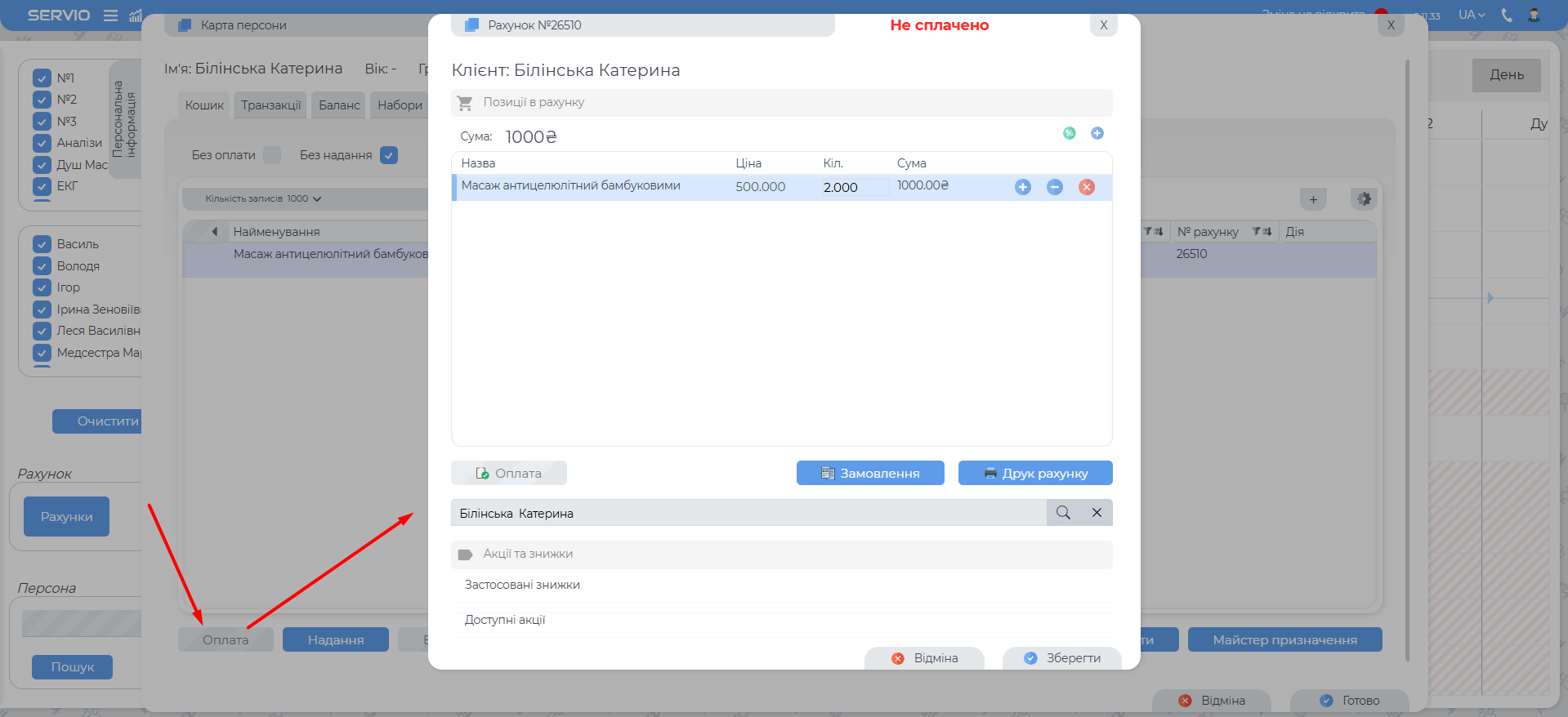Clear the client name with the X icon
The height and width of the screenshot is (717, 1568).
(x=1097, y=513)
